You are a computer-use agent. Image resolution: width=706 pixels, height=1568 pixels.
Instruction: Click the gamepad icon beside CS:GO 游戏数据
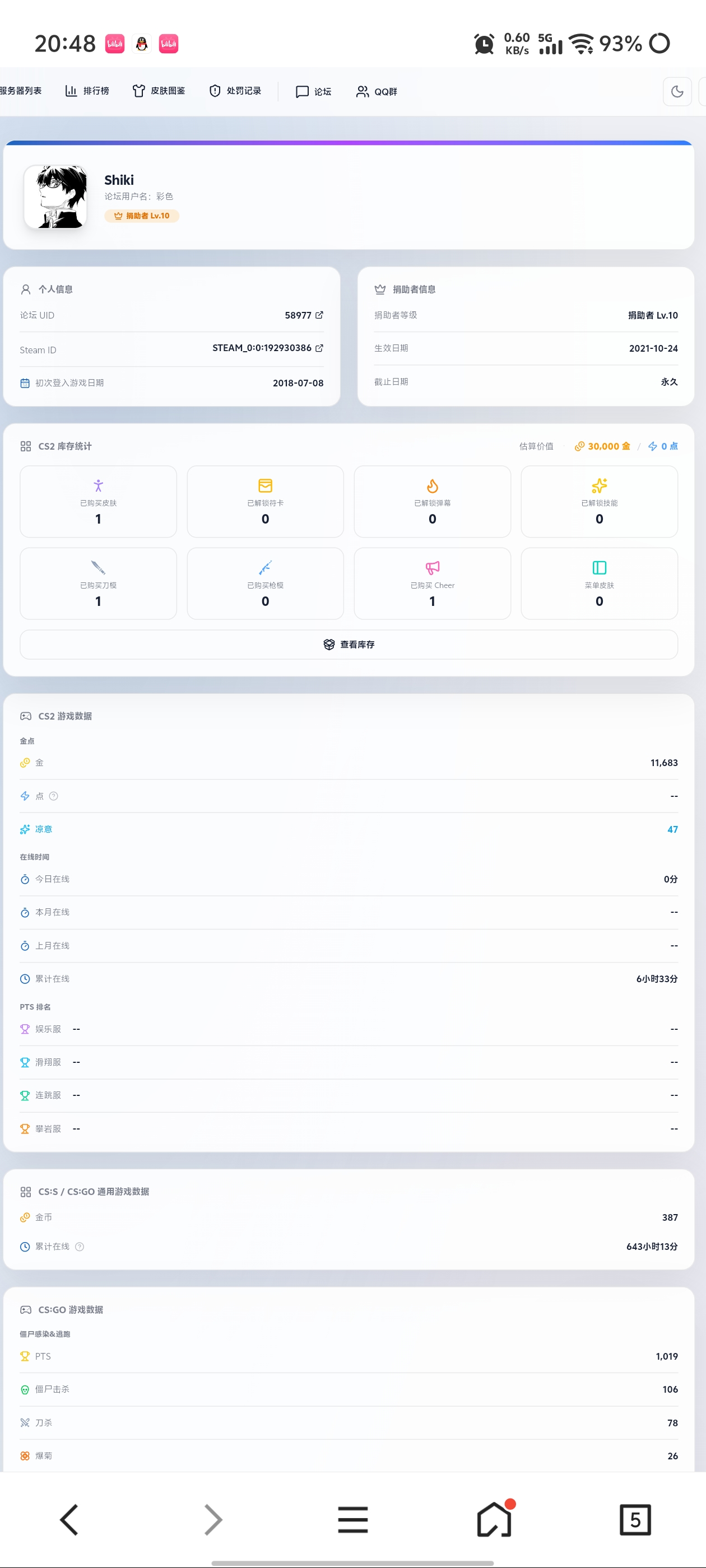tap(26, 1309)
